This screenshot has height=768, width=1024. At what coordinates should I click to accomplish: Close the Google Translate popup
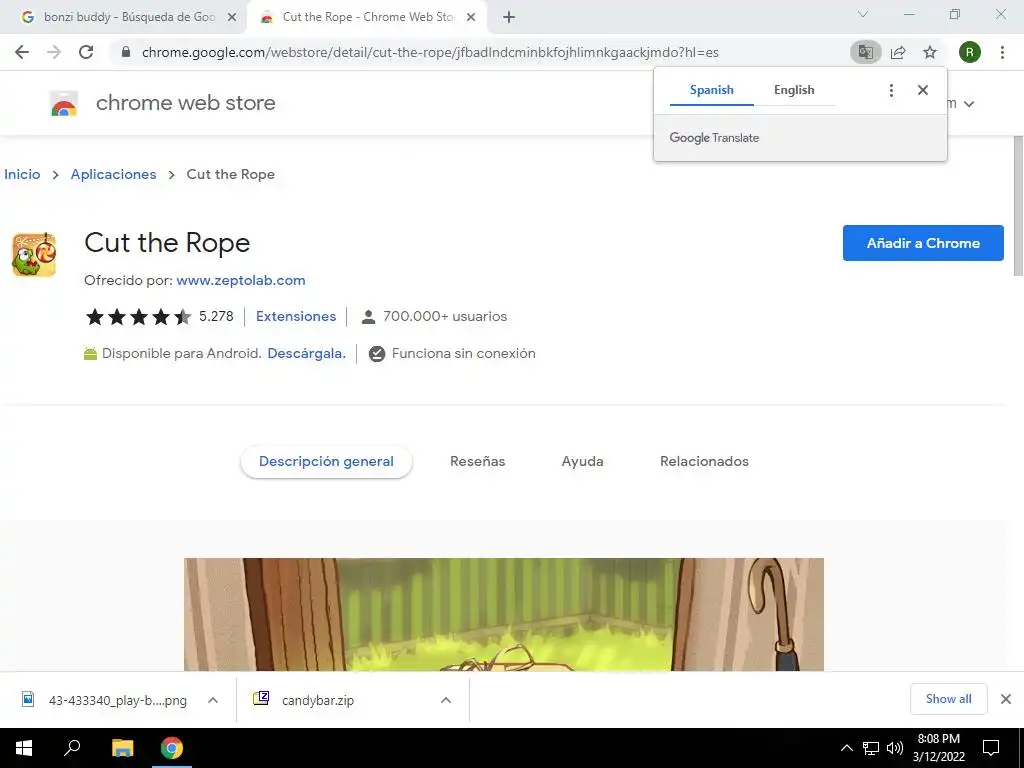(x=923, y=90)
